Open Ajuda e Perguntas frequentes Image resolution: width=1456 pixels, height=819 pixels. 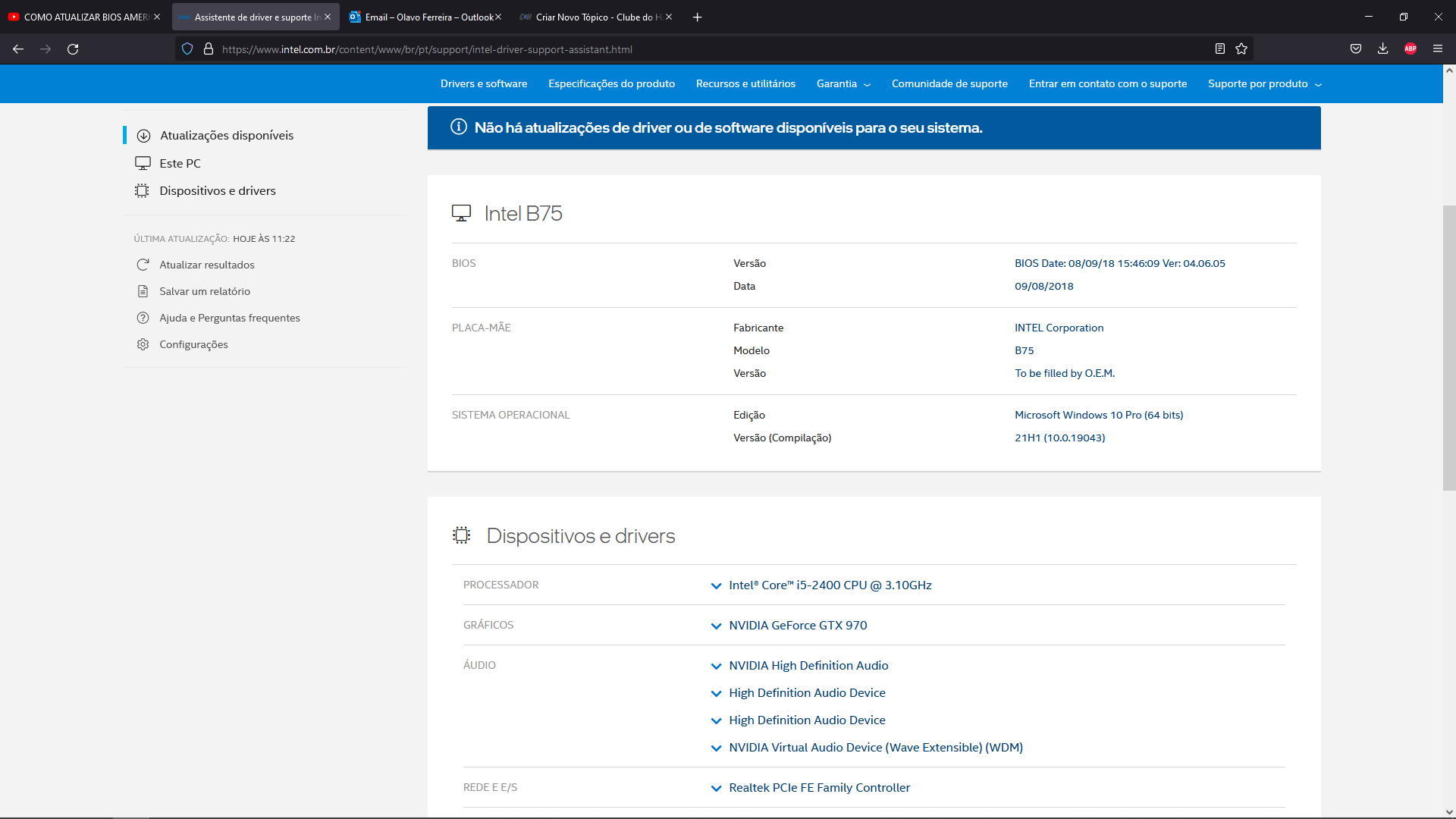click(x=229, y=318)
